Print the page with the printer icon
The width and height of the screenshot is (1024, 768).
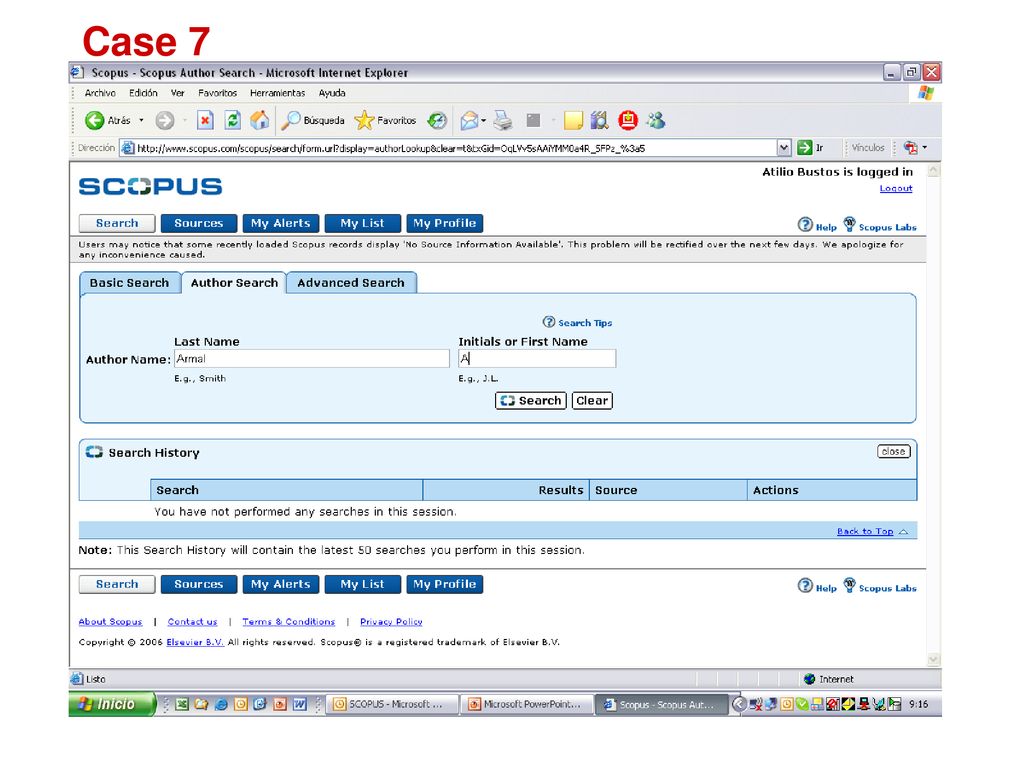pos(503,120)
